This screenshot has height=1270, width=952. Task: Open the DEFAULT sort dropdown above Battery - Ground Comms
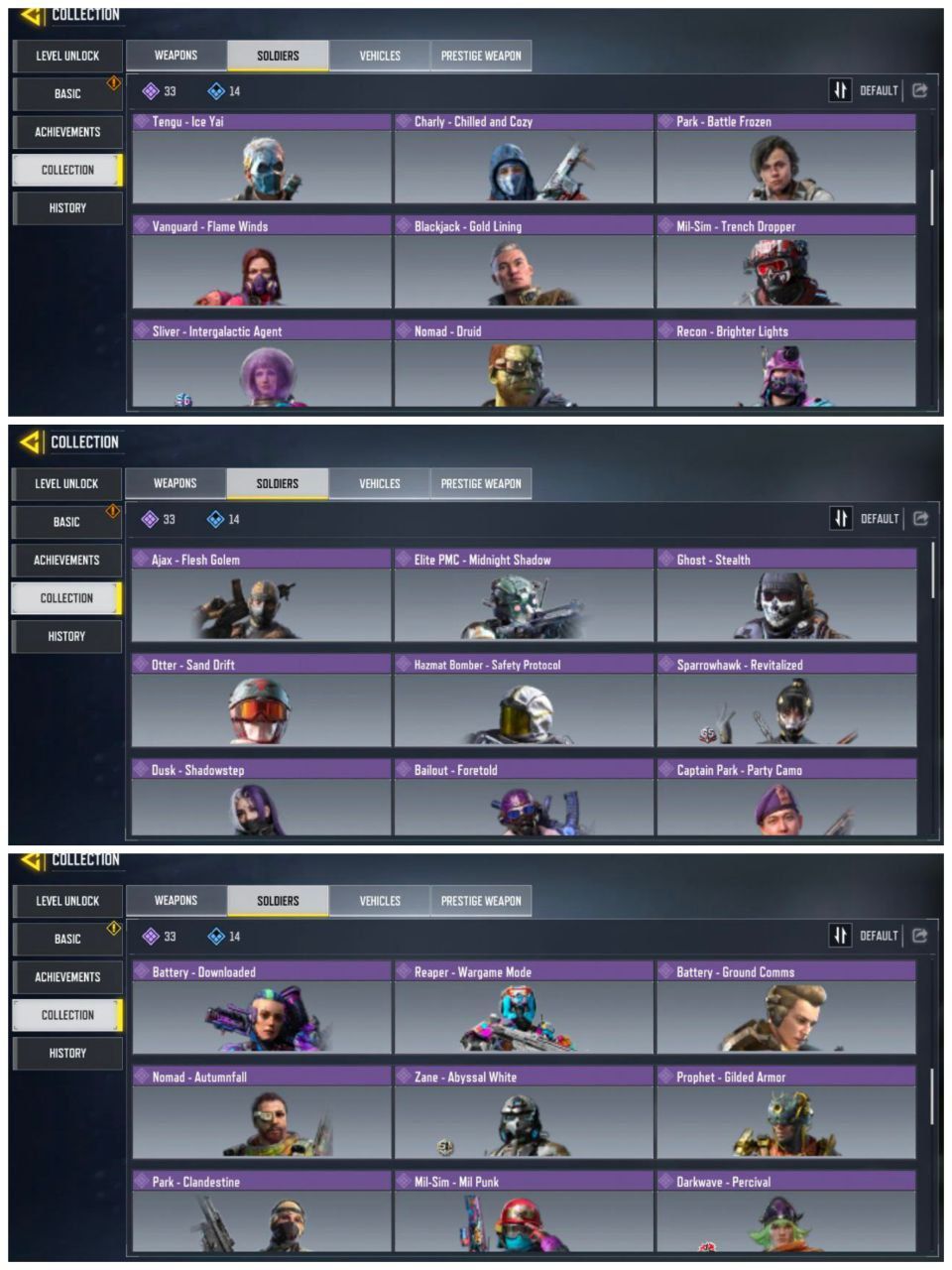[879, 936]
